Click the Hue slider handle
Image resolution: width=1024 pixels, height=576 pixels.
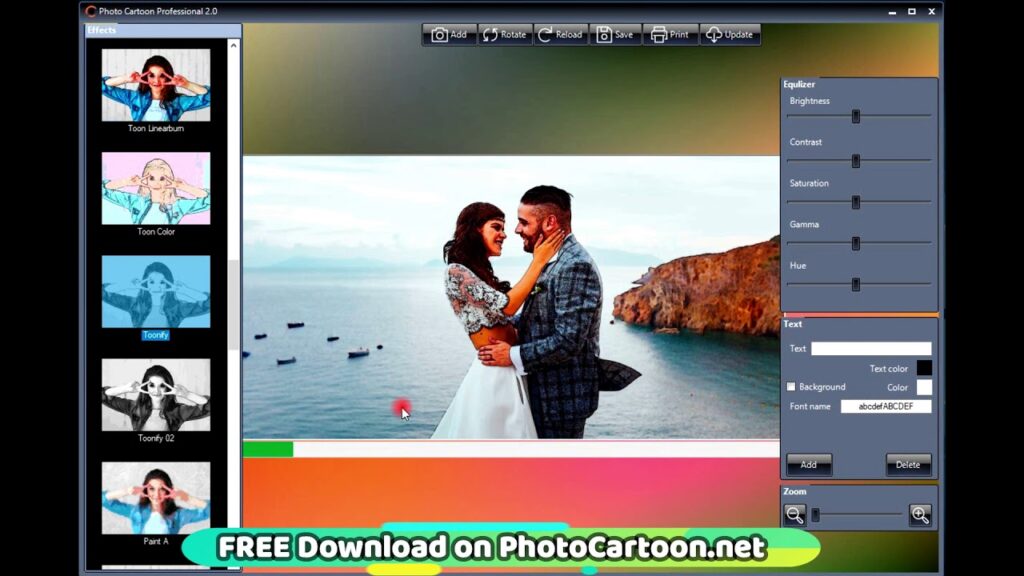[856, 285]
